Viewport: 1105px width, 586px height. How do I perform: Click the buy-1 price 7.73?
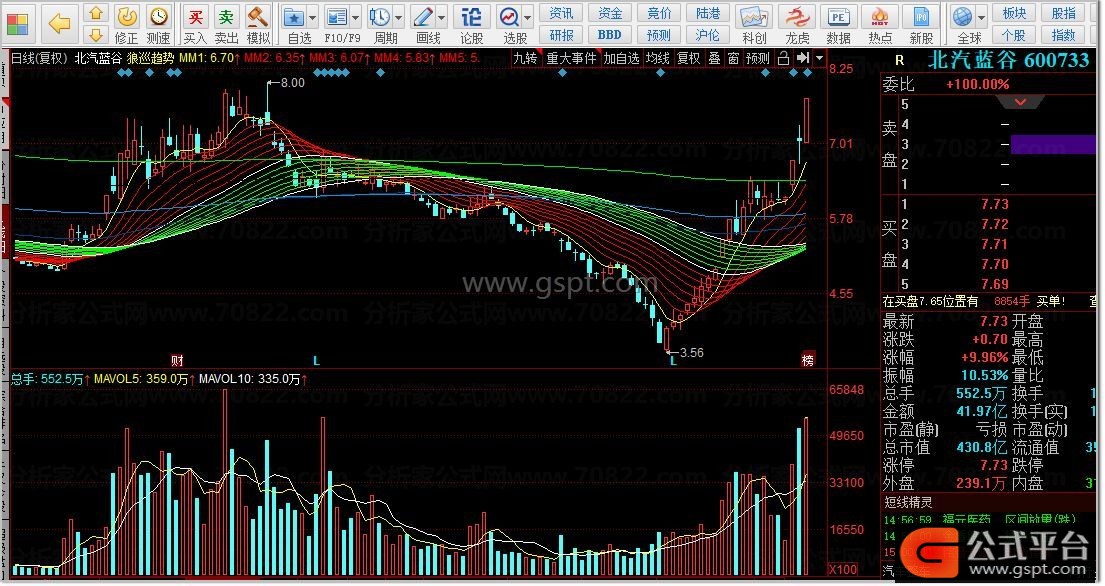[x=994, y=204]
